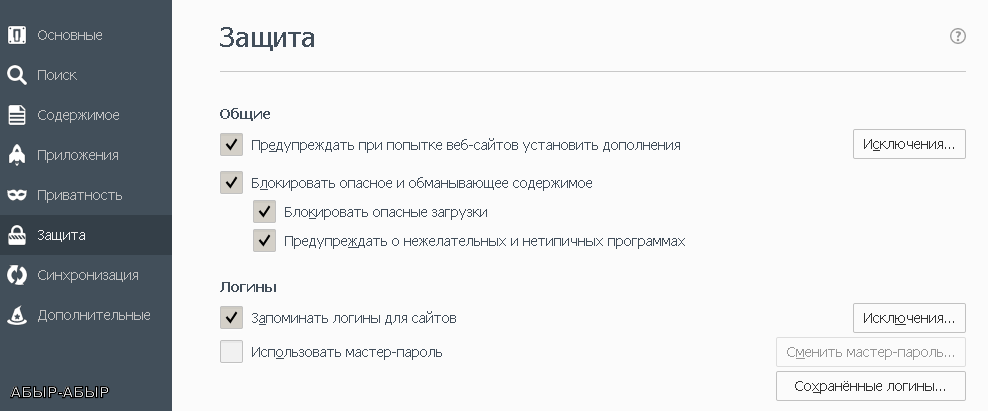Click the Синхронизация sync arrows icon

click(x=17, y=275)
